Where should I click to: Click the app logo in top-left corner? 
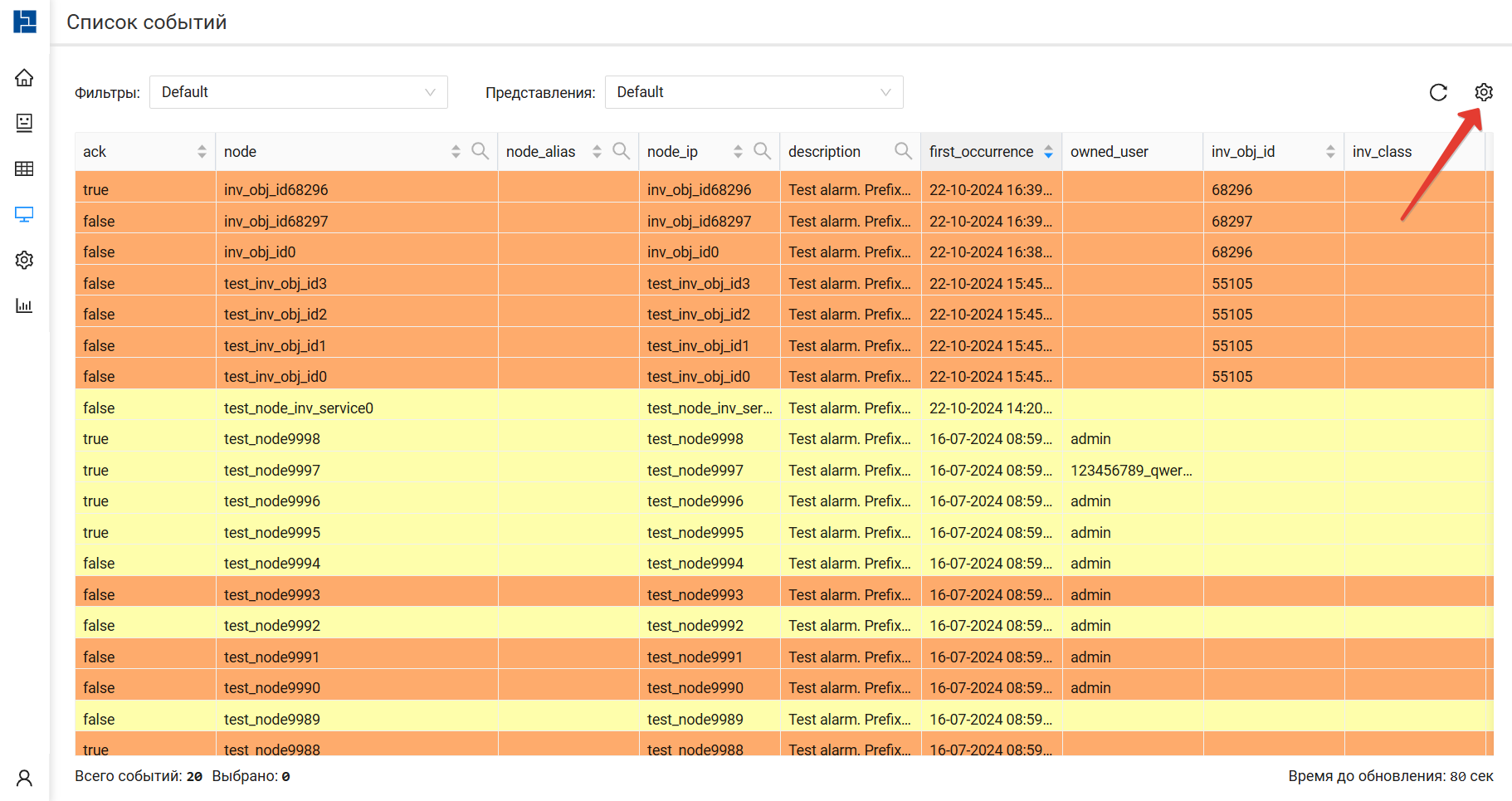(x=25, y=22)
